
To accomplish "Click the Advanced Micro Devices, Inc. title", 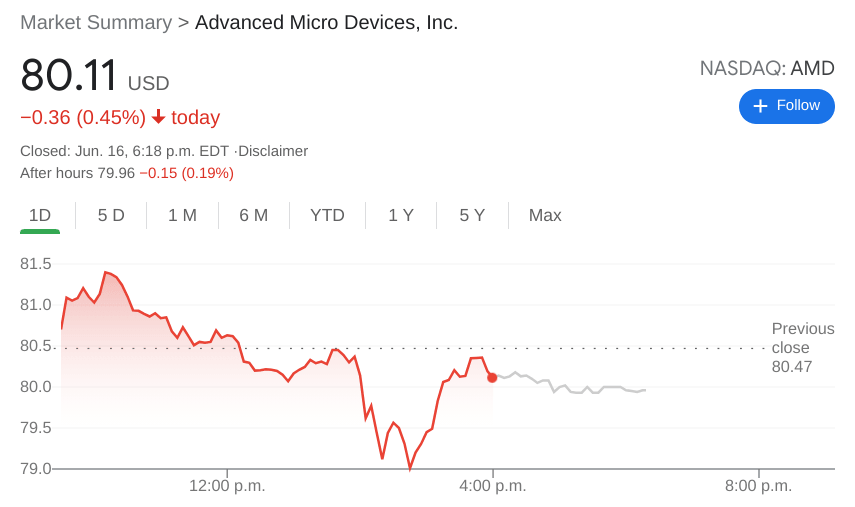I will coord(326,22).
